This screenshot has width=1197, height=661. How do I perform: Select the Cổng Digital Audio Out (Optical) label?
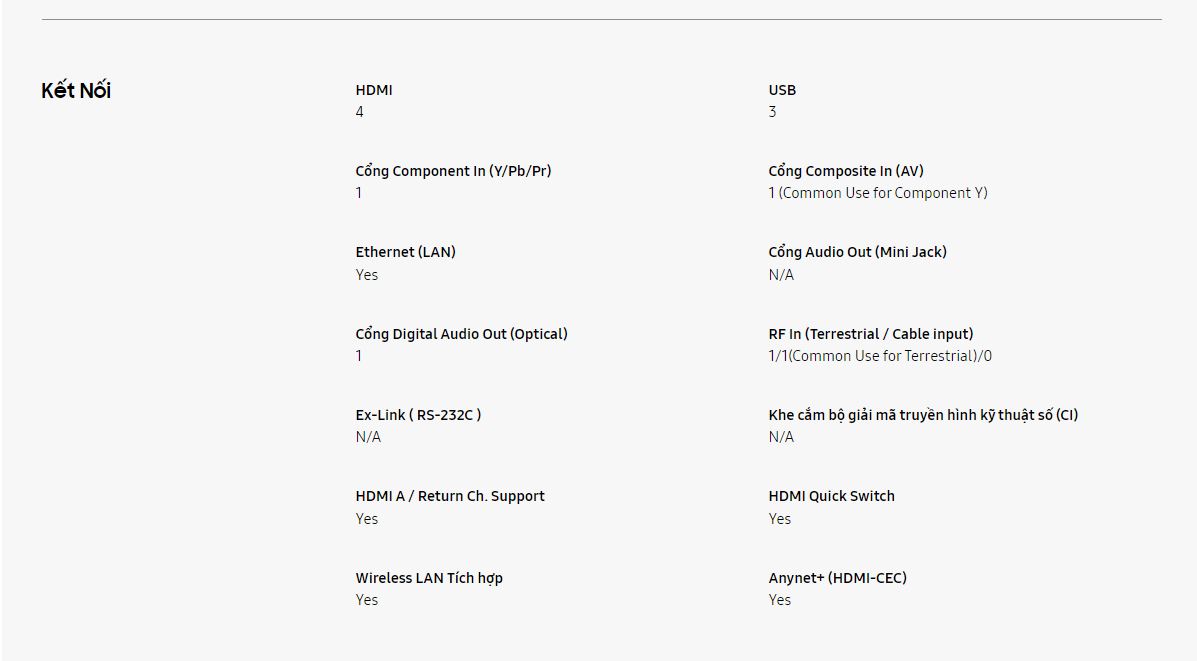click(x=461, y=334)
